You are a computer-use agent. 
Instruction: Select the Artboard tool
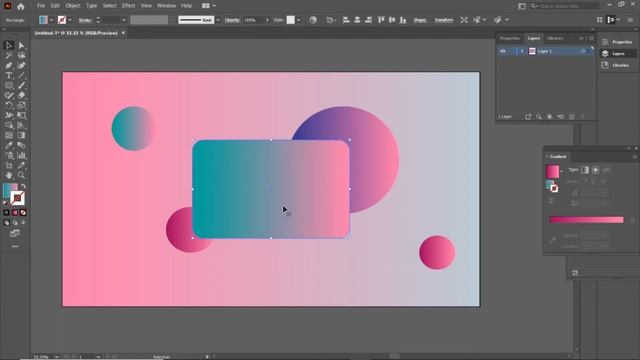point(9,165)
